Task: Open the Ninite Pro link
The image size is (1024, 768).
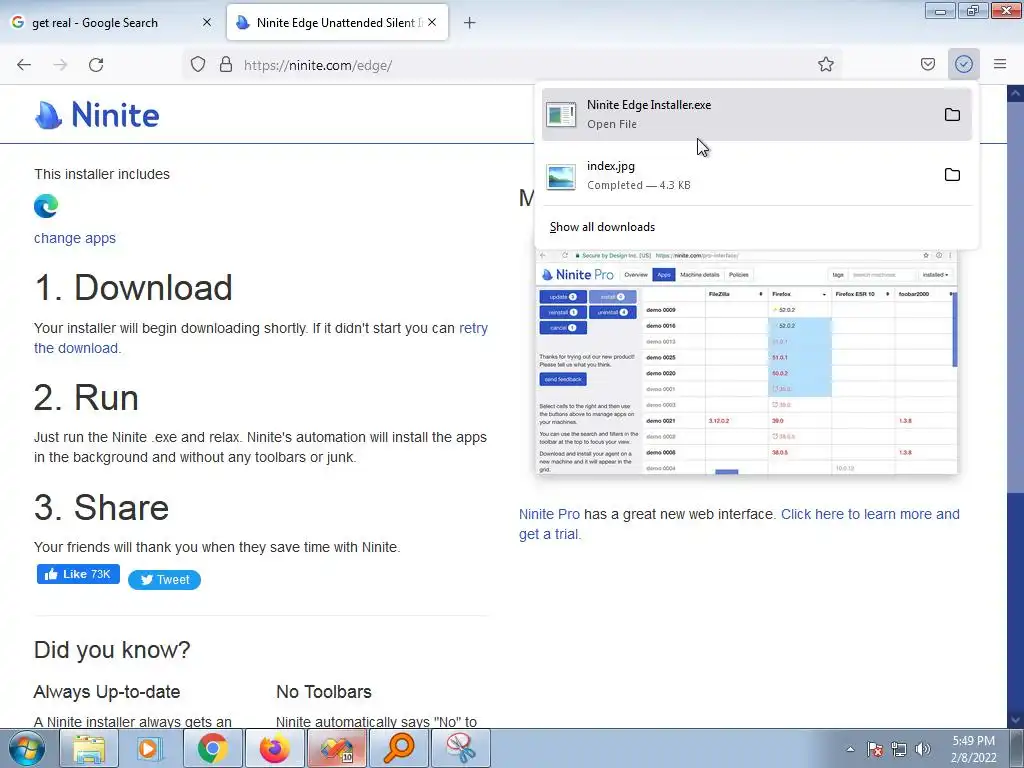Action: pyautogui.click(x=549, y=514)
